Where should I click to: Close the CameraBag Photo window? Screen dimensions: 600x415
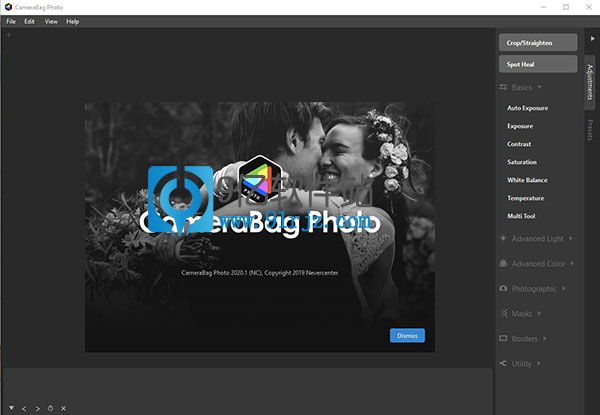coord(589,7)
